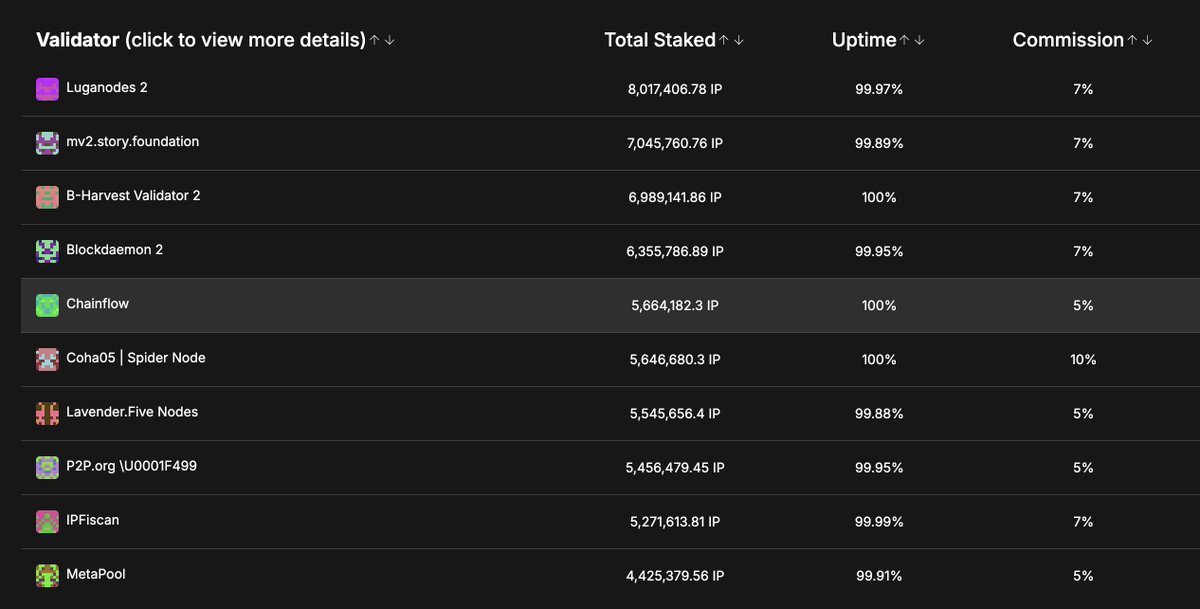Click the 99.99% uptime value

click(x=879, y=521)
